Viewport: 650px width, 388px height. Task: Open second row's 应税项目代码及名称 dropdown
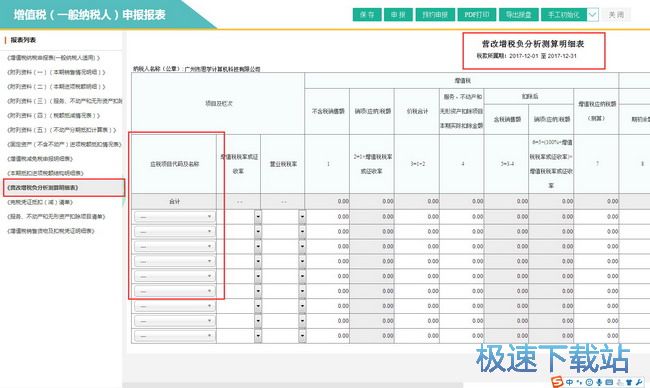pos(175,232)
